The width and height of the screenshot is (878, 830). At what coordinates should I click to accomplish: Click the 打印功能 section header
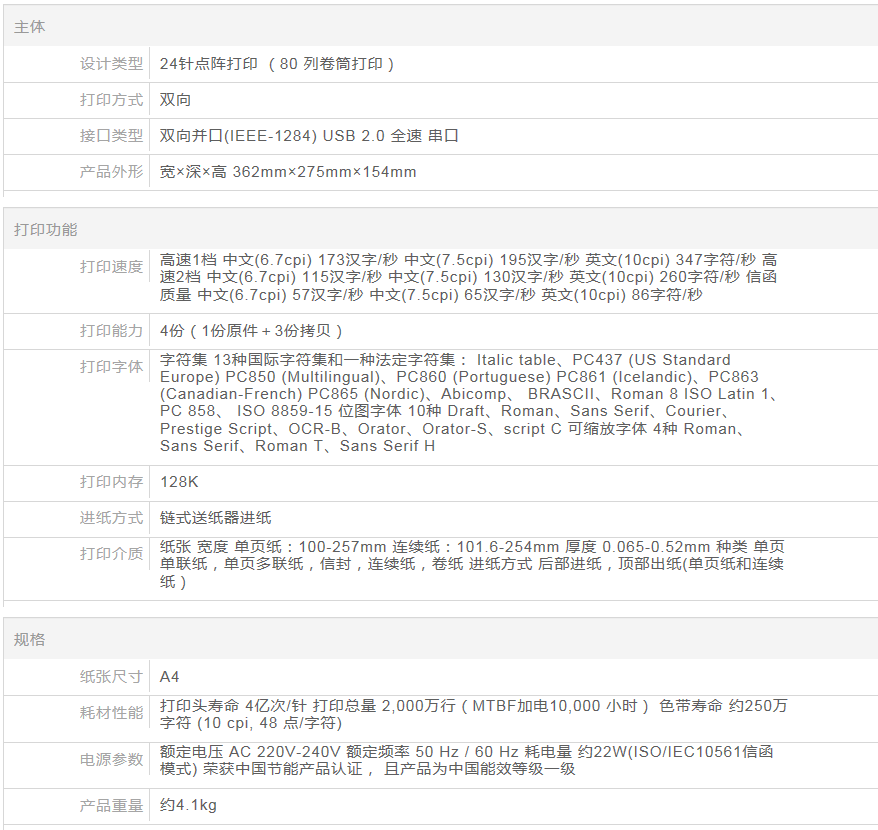45,229
